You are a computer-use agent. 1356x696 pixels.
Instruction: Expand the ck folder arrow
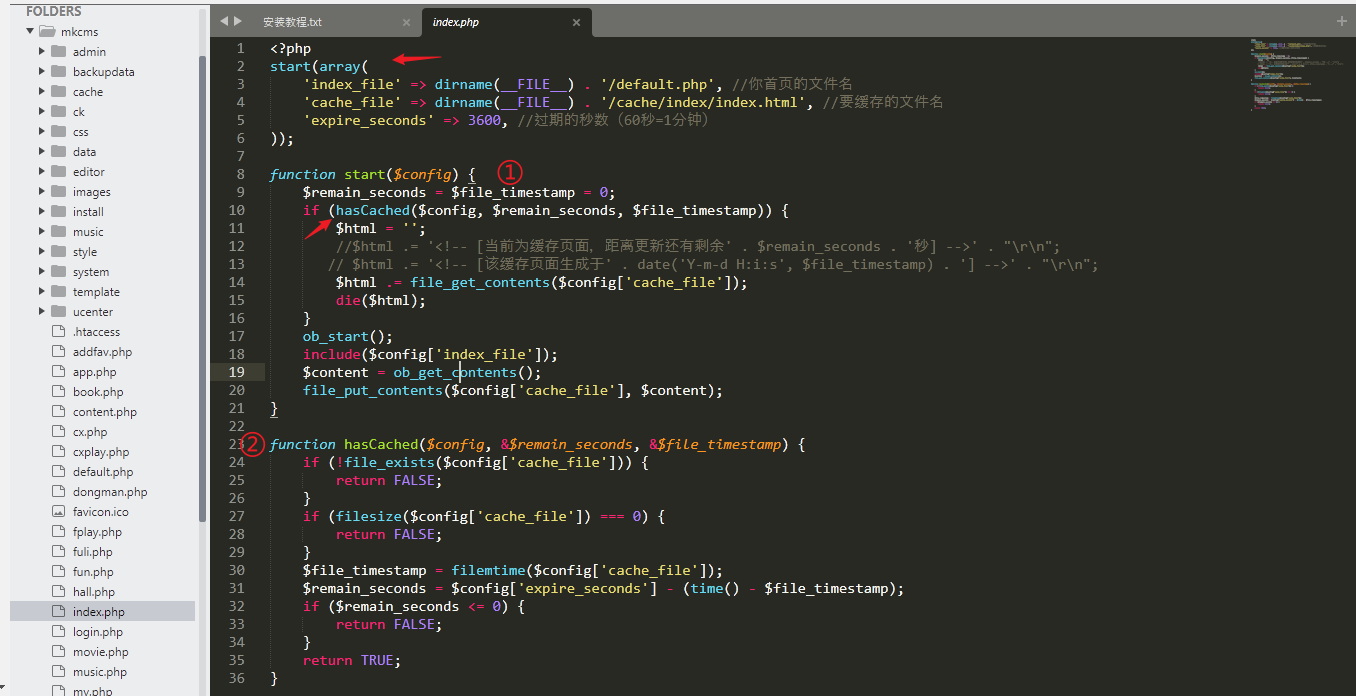tap(42, 112)
